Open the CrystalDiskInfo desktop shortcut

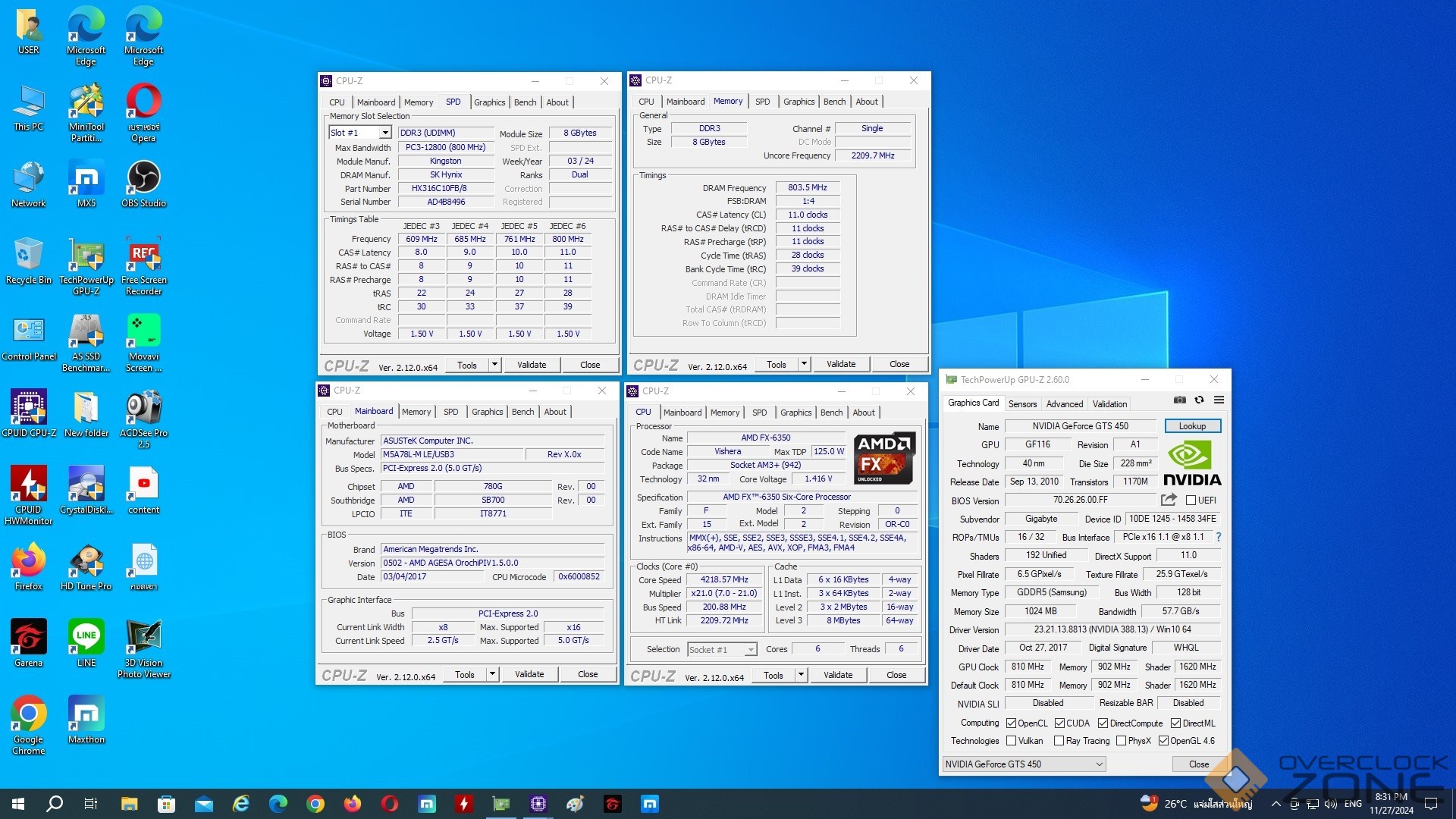(x=86, y=490)
